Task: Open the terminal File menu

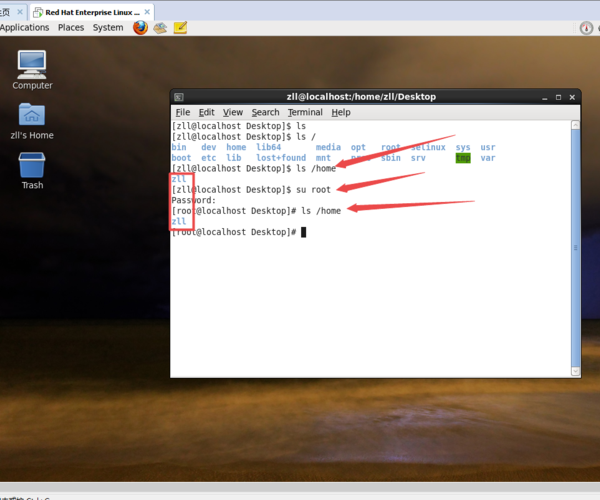Action: 183,112
